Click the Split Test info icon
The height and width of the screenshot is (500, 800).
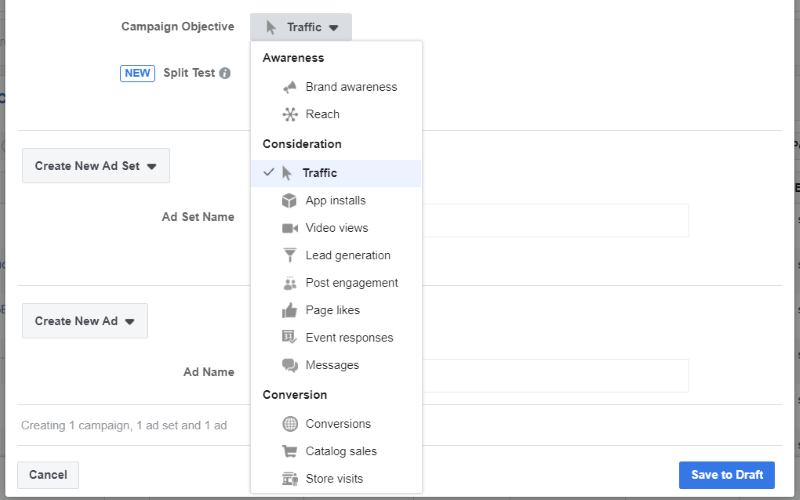[x=224, y=73]
